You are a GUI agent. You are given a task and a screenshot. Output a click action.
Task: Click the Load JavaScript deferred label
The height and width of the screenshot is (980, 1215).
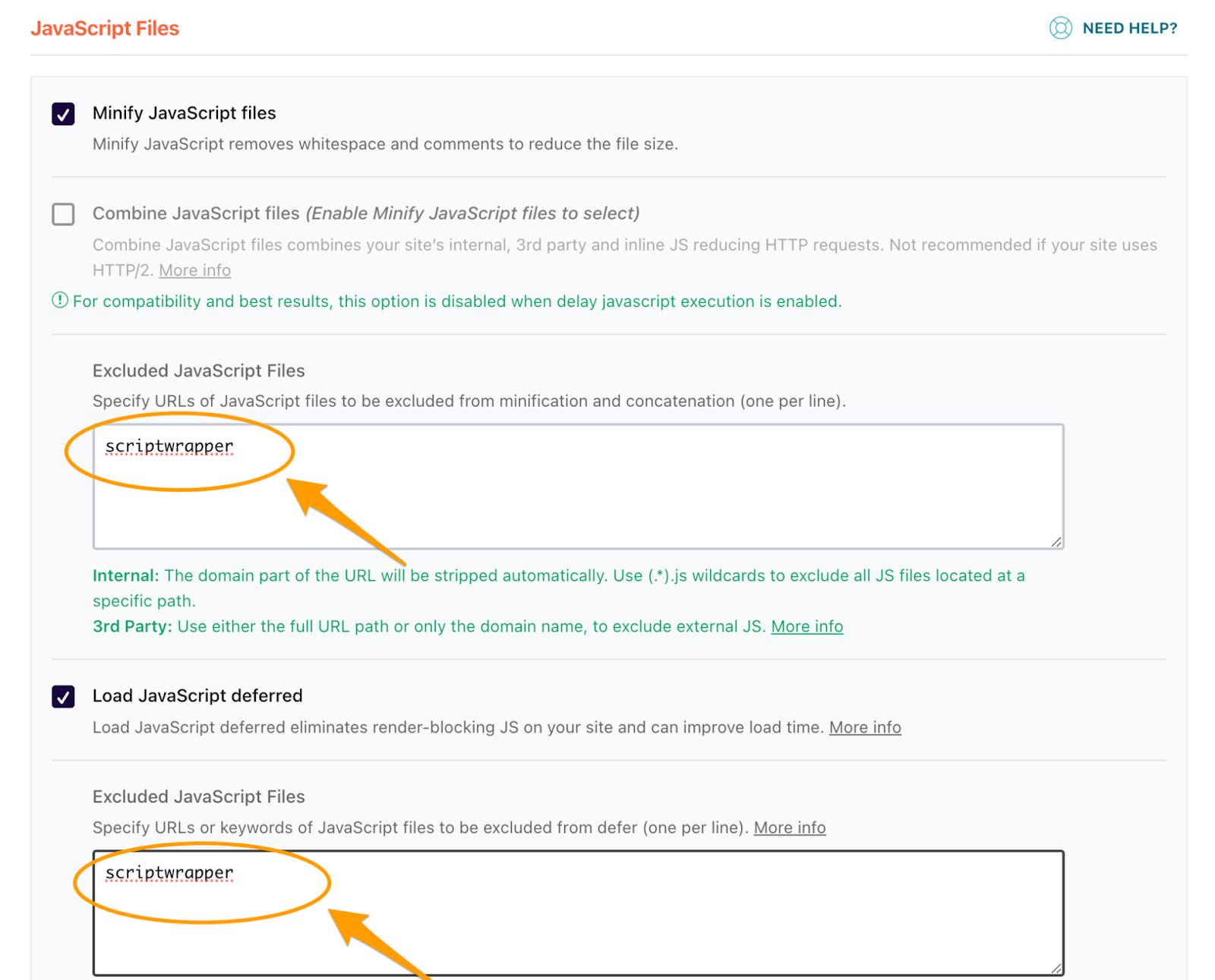tap(197, 696)
